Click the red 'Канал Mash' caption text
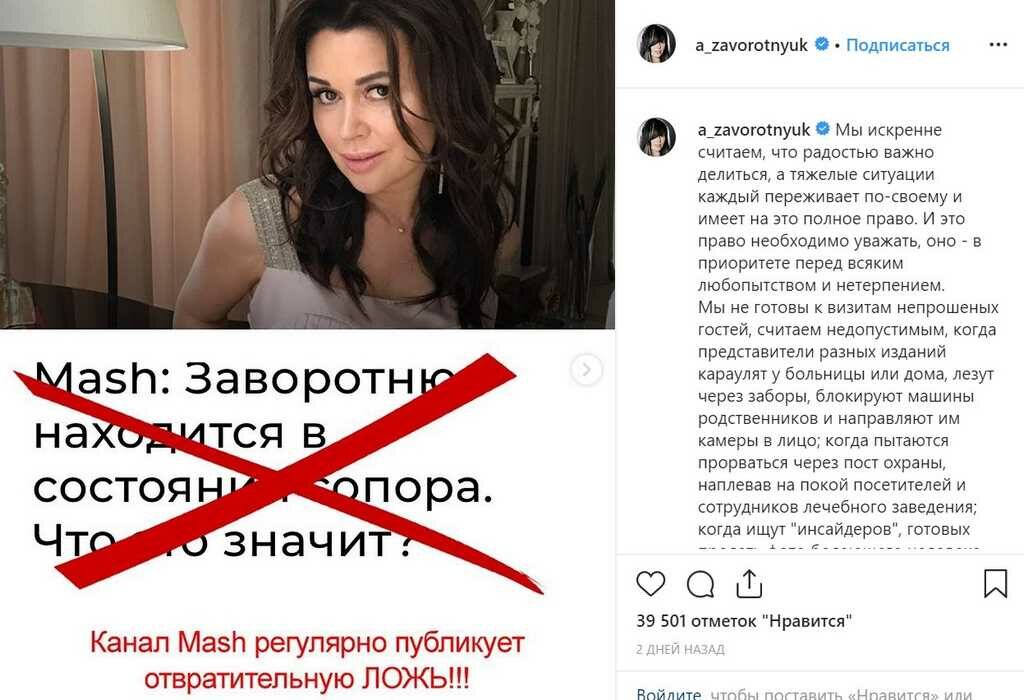Screen dimensions: 1024x700 click(x=307, y=661)
